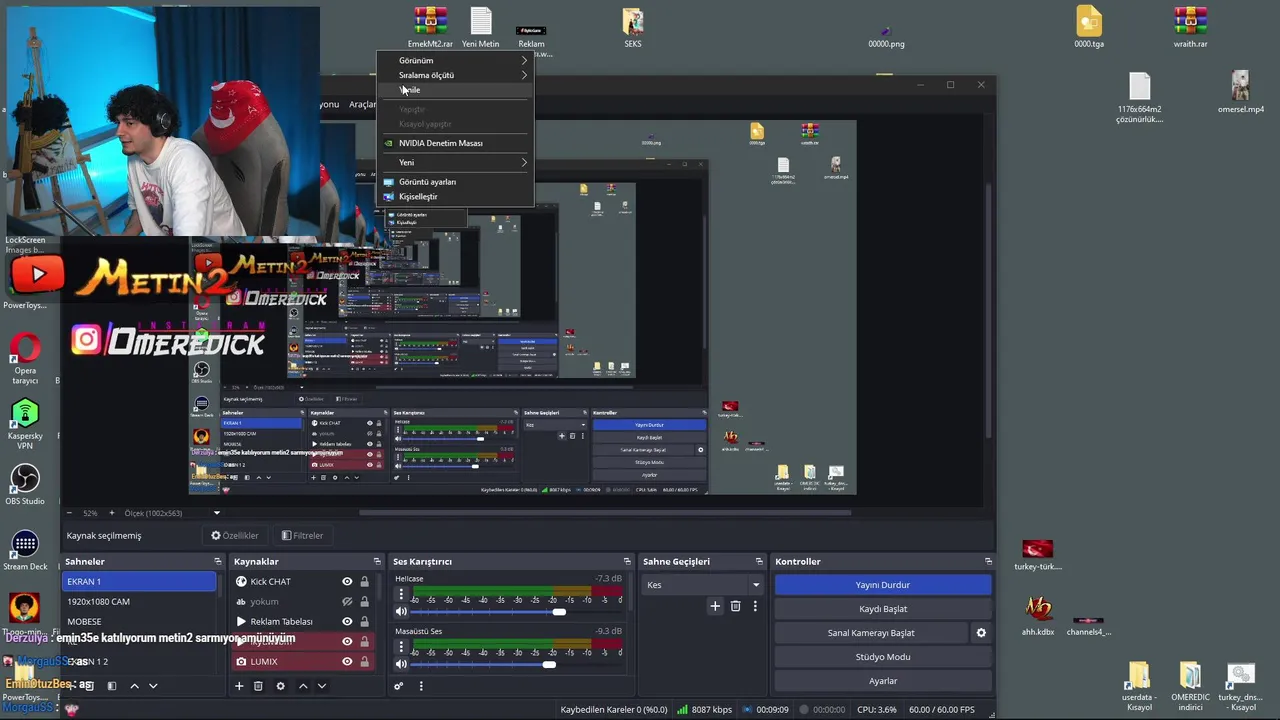This screenshot has height=720, width=1280.
Task: Add a new source in Kaynaklar panel
Action: click(x=239, y=686)
